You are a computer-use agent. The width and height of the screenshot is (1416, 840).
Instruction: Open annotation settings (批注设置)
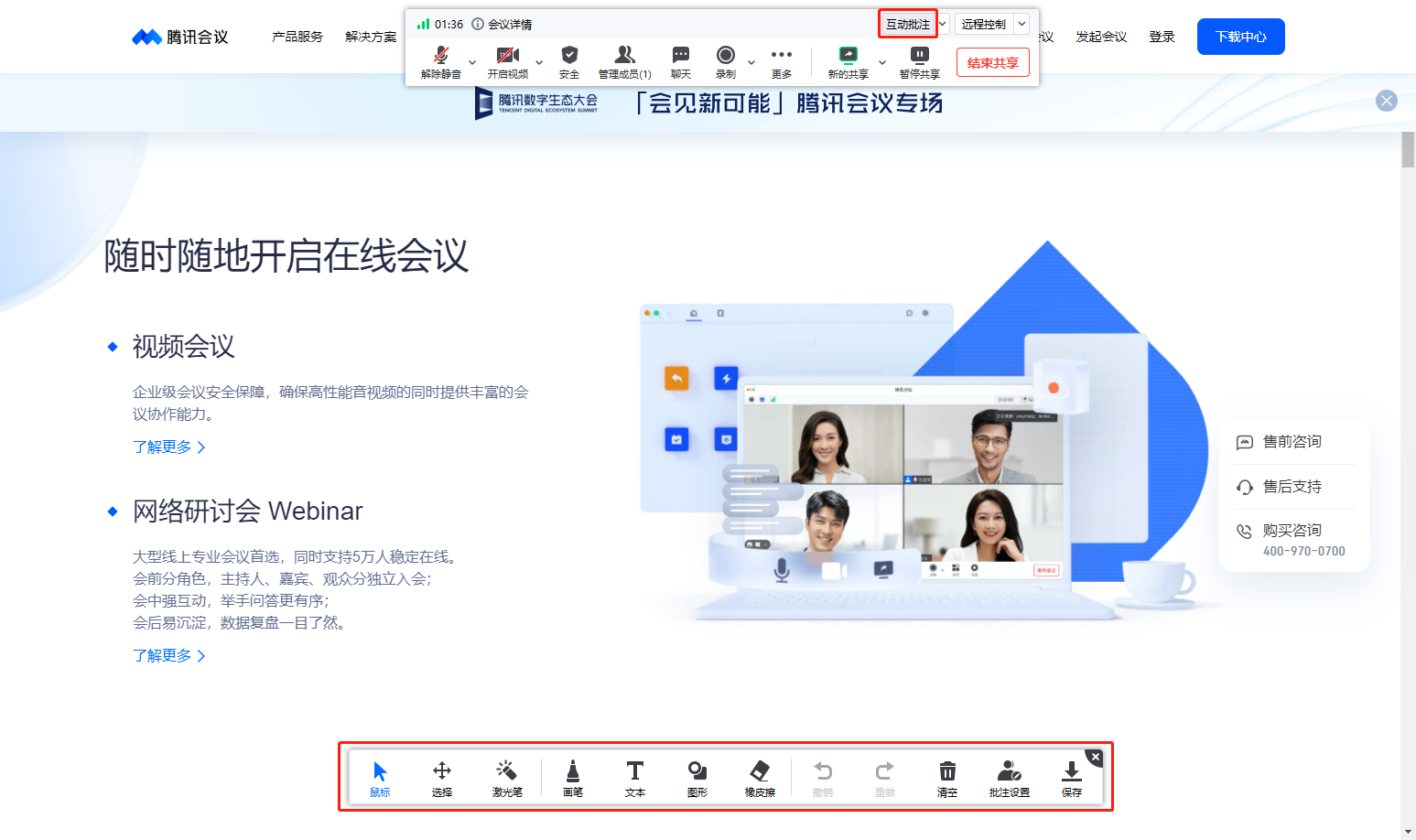coord(1009,778)
